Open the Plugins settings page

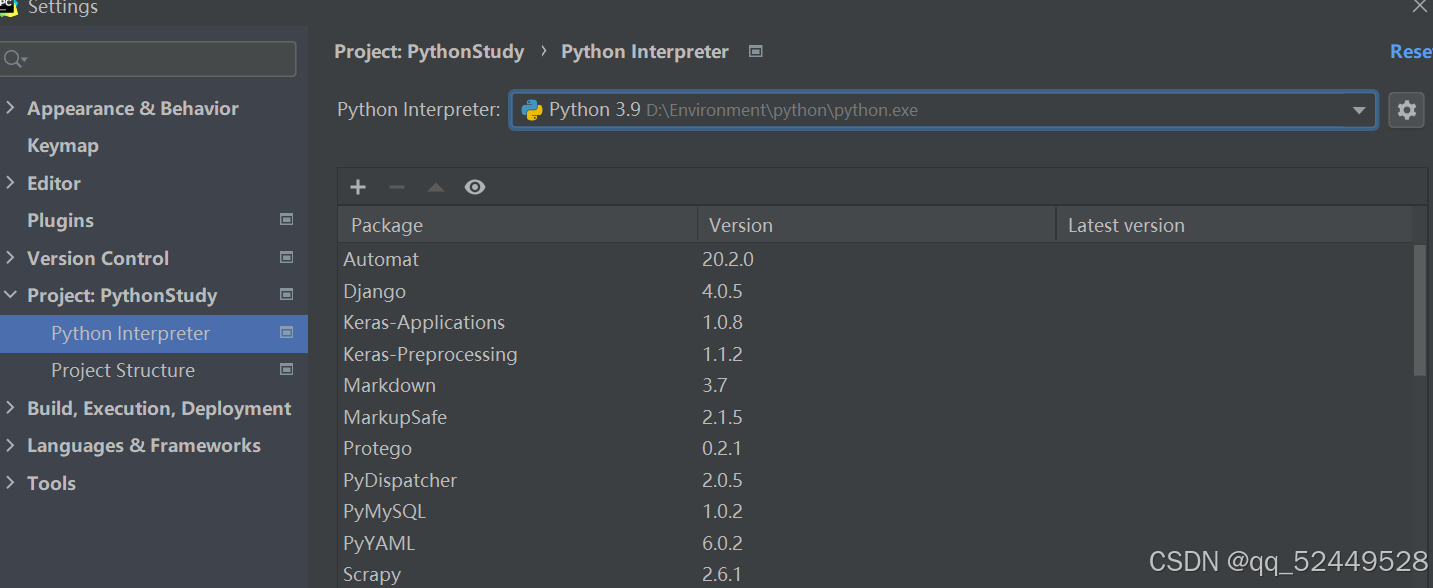60,221
